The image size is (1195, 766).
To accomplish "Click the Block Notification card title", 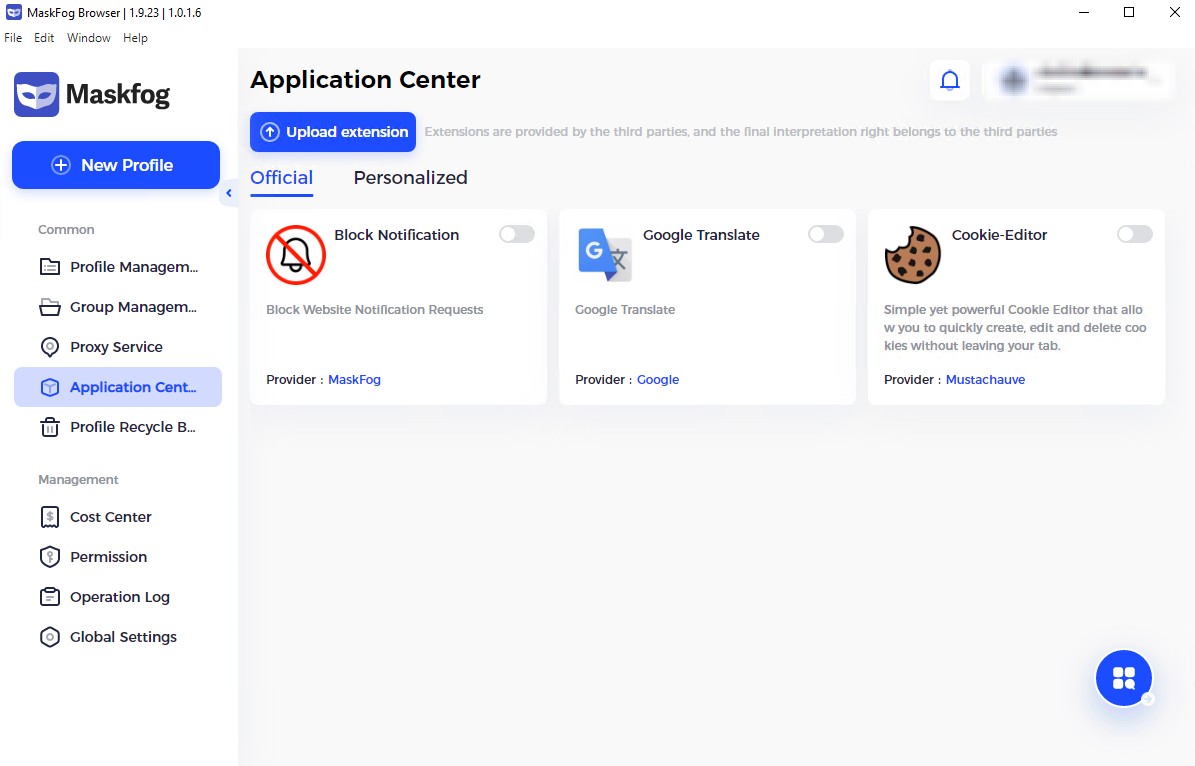I will 397,235.
